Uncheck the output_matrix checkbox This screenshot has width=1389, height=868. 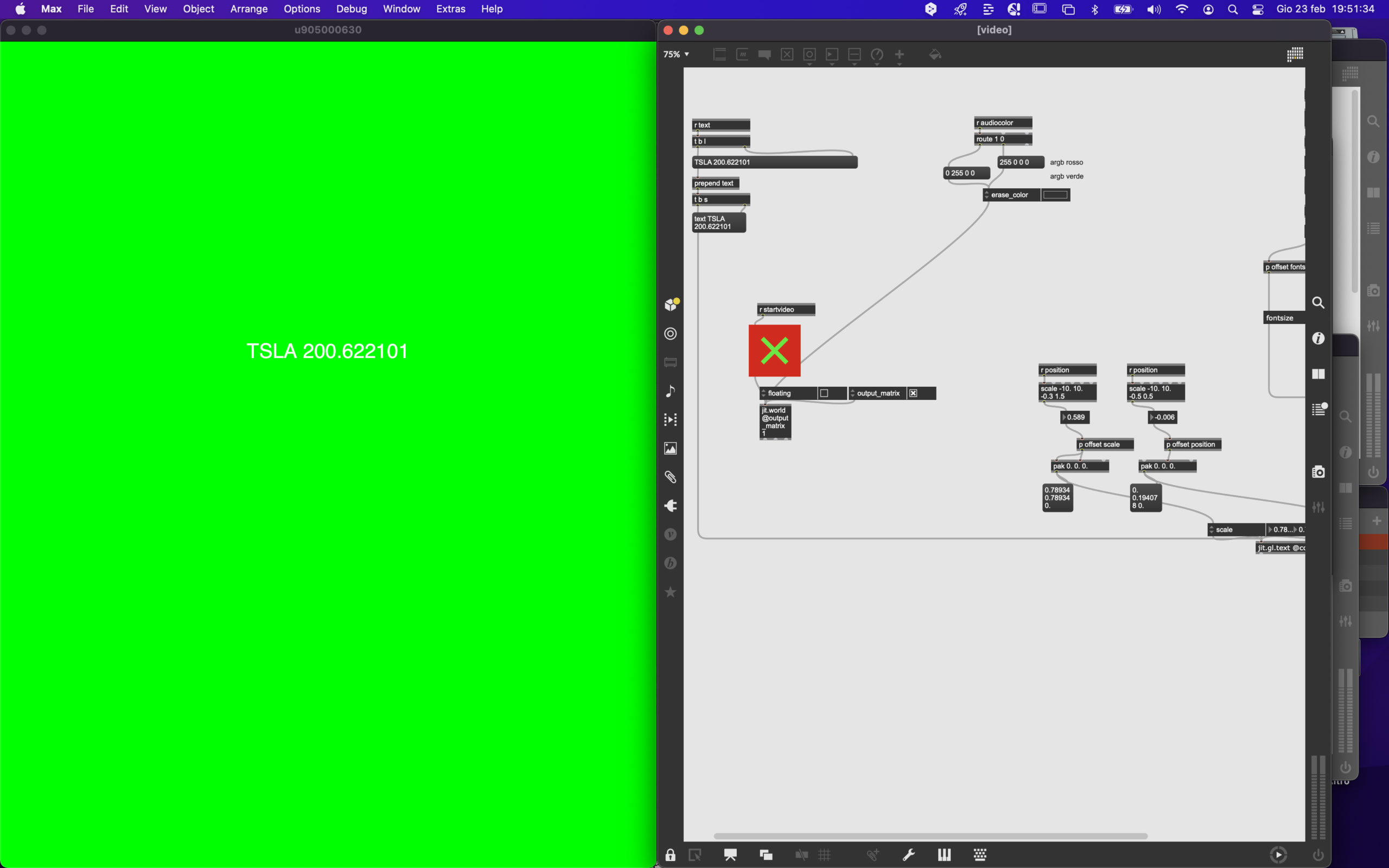tap(913, 393)
